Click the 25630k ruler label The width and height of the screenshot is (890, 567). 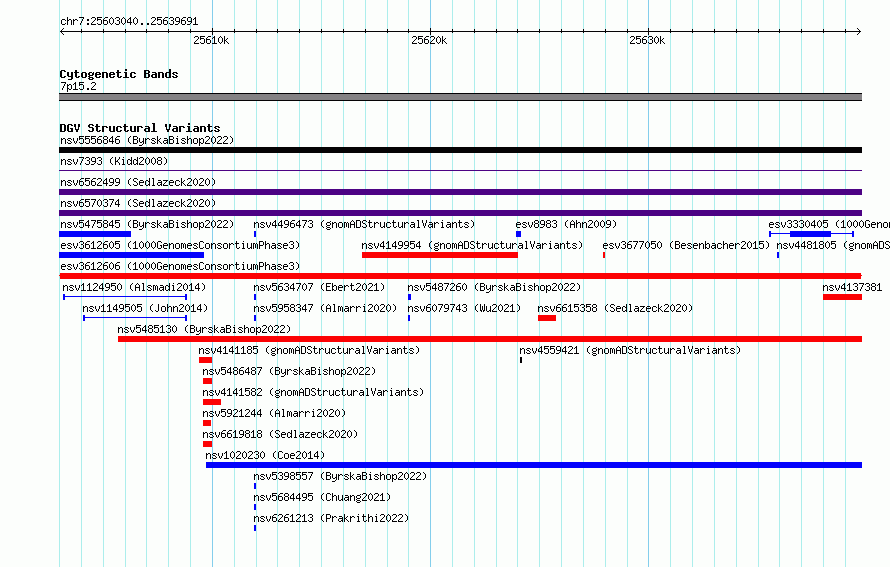(647, 40)
